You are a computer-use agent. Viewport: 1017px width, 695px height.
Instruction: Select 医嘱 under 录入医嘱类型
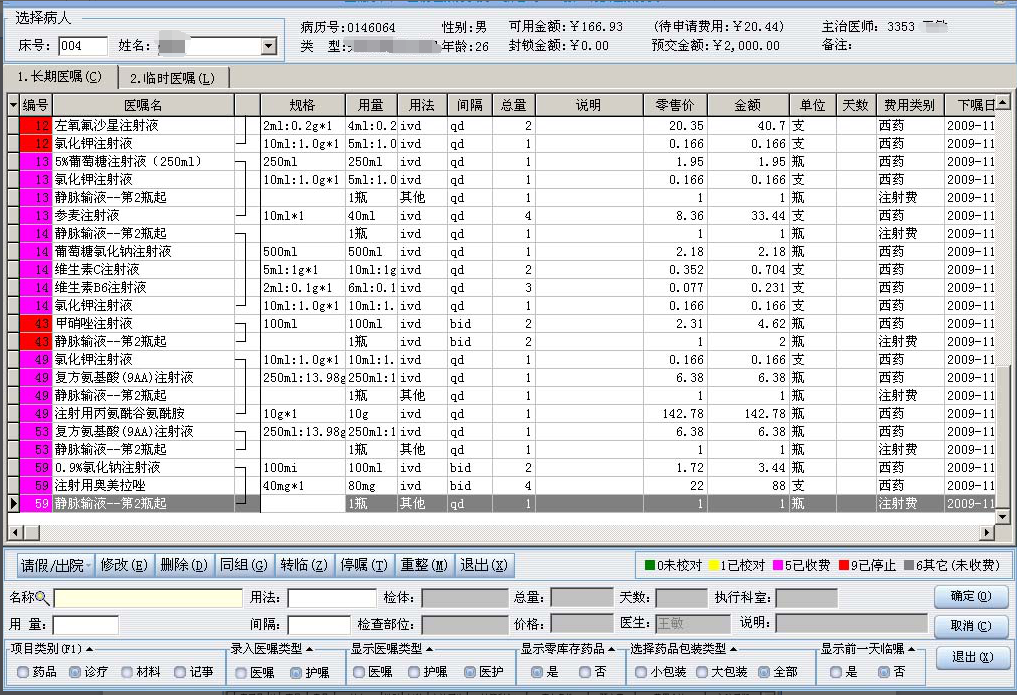click(x=241, y=673)
